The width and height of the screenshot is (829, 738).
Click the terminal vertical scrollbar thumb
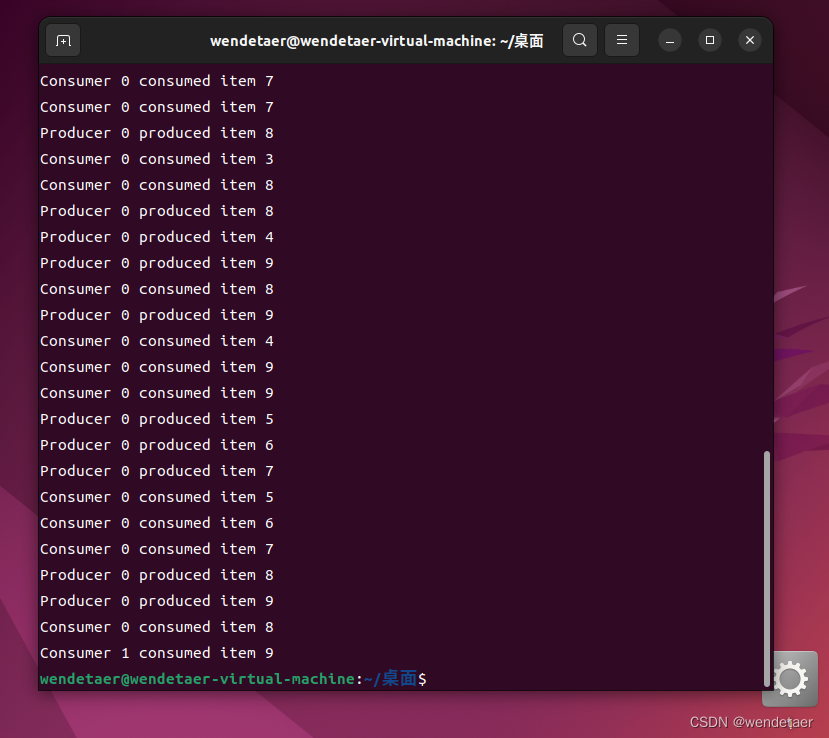(x=767, y=569)
